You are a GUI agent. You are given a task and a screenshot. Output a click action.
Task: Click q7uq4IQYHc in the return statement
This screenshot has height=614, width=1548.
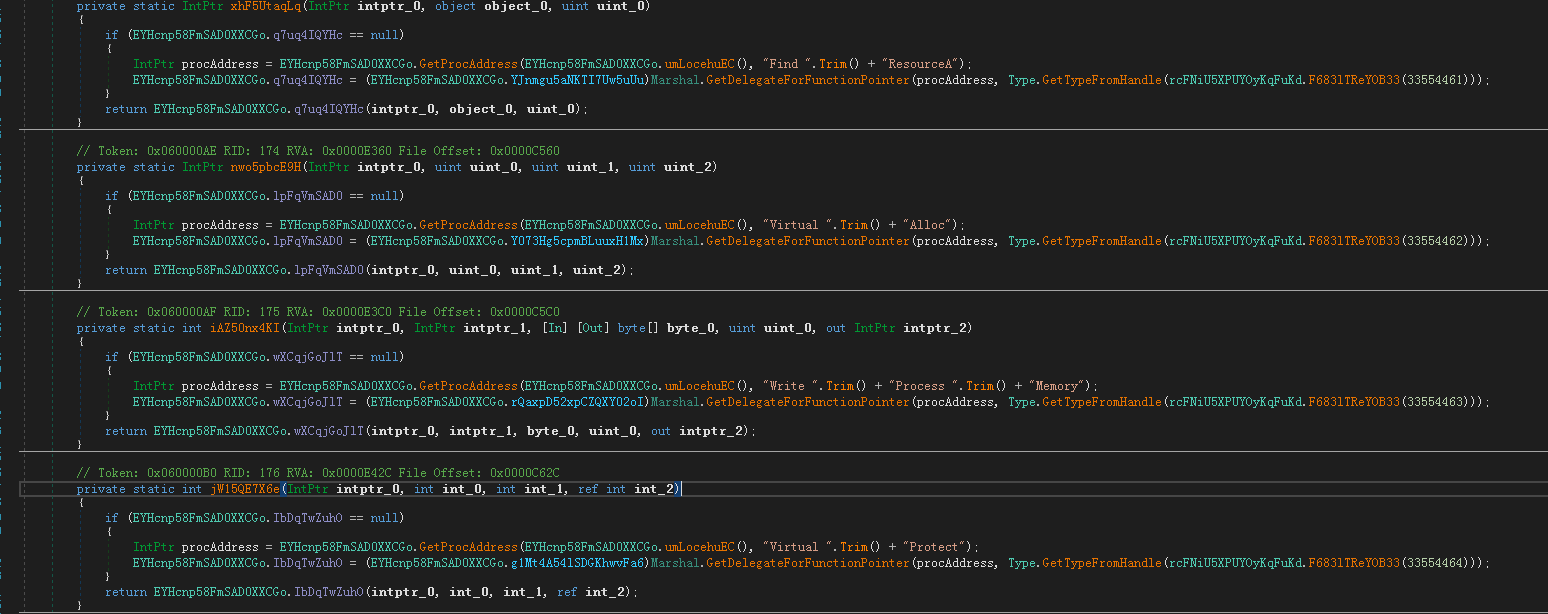(329, 109)
